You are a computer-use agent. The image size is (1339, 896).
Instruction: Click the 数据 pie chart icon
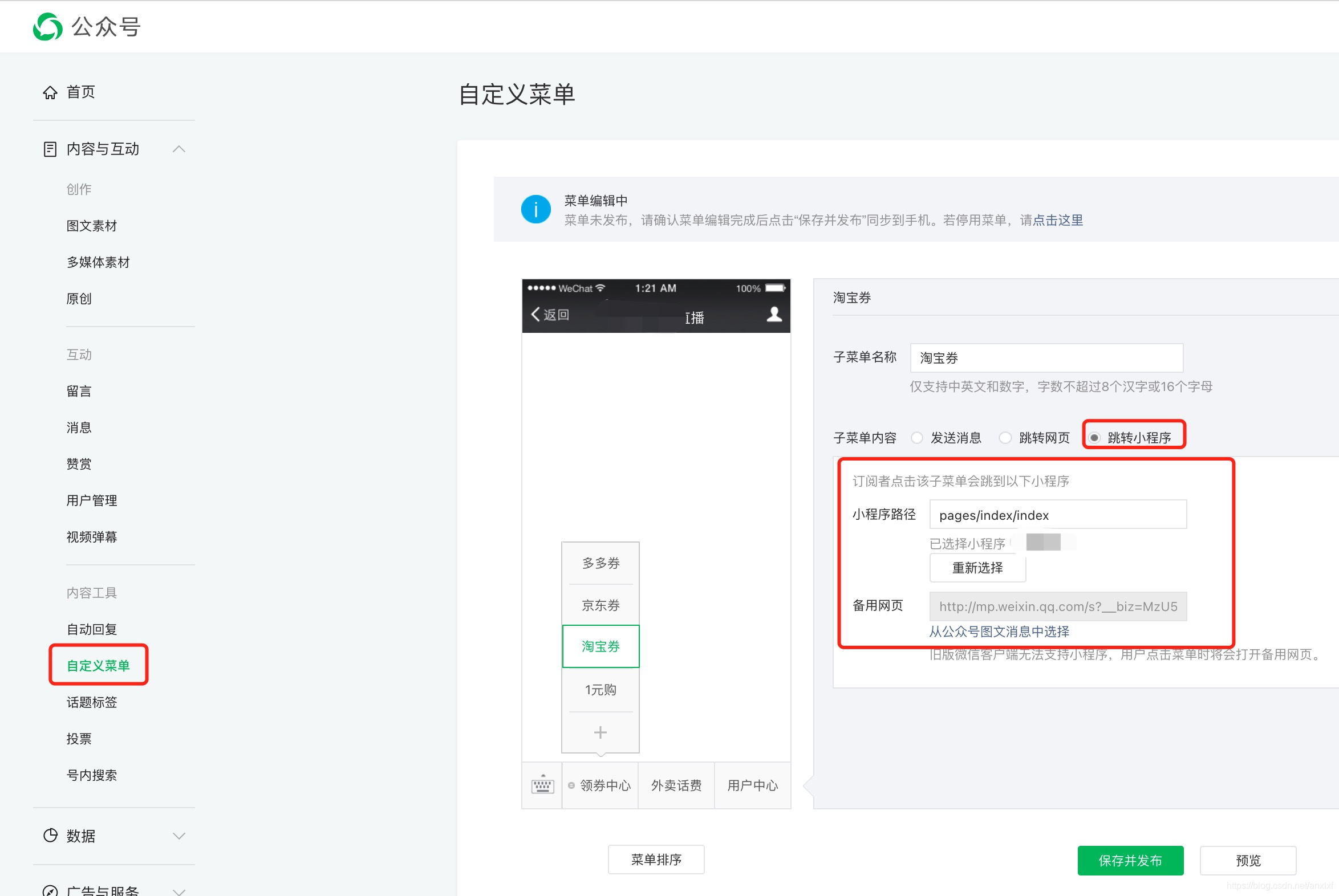(50, 836)
